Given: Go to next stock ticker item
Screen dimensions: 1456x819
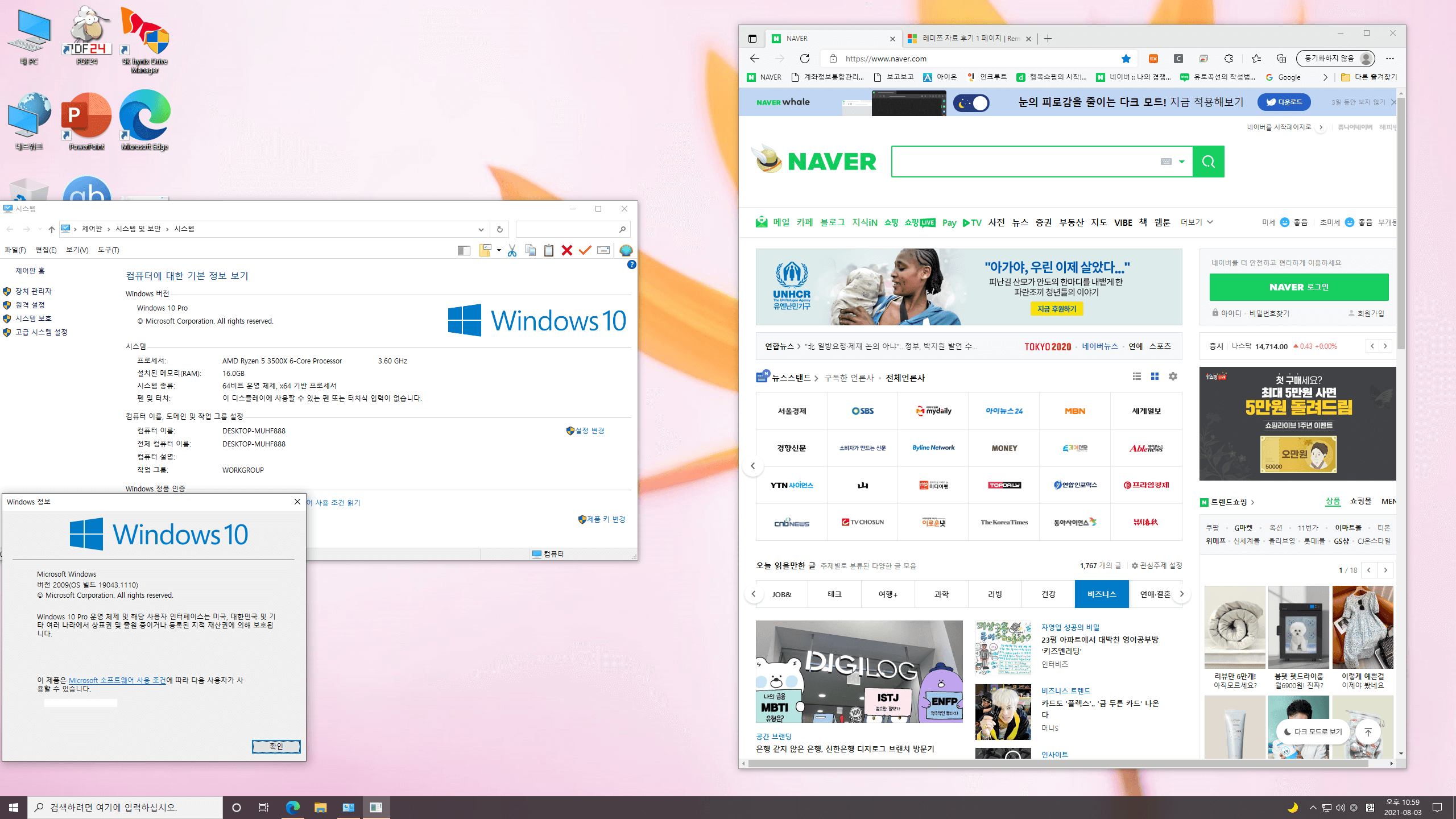Looking at the screenshot, I should [1385, 346].
